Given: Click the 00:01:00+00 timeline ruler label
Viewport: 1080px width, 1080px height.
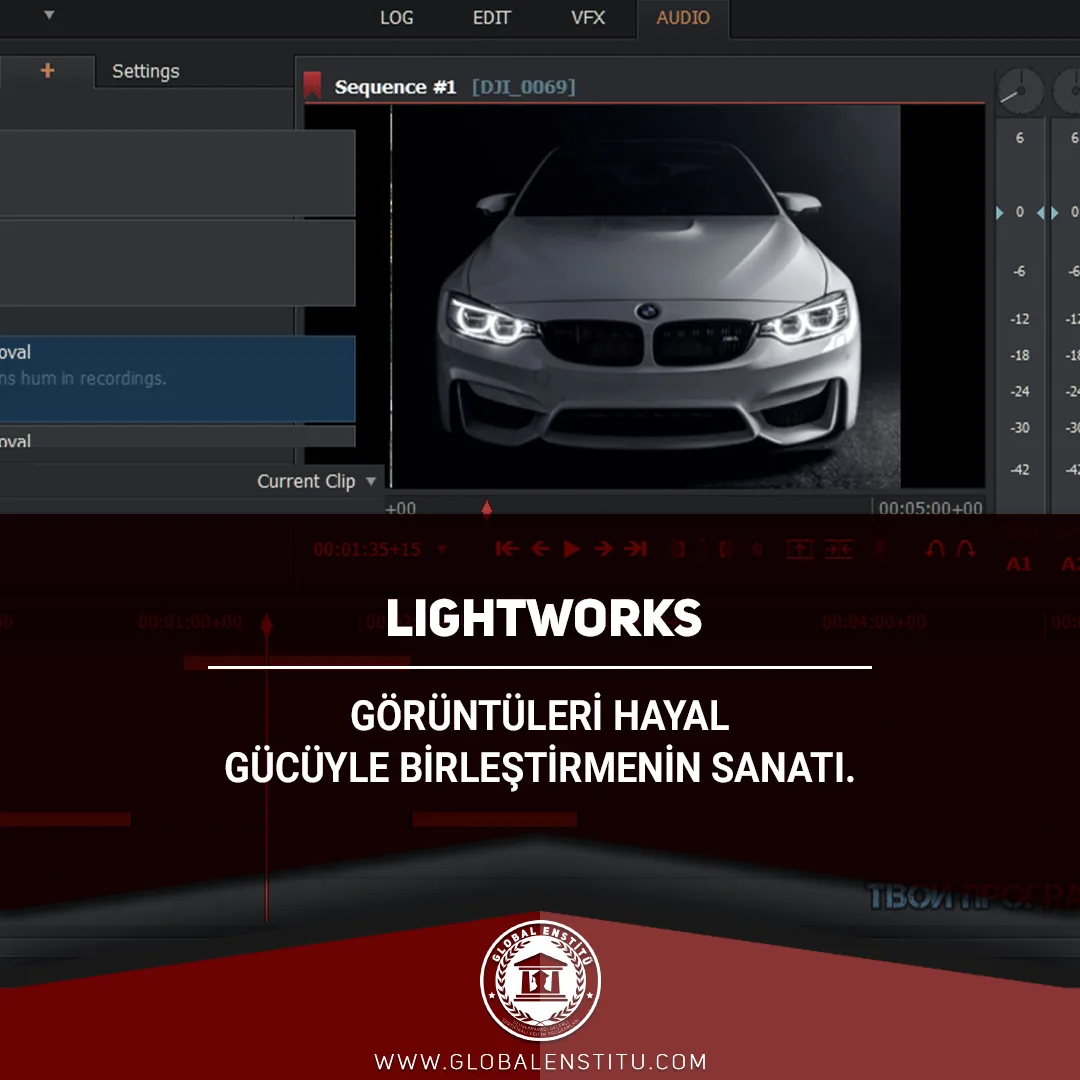Looking at the screenshot, I should 190,622.
